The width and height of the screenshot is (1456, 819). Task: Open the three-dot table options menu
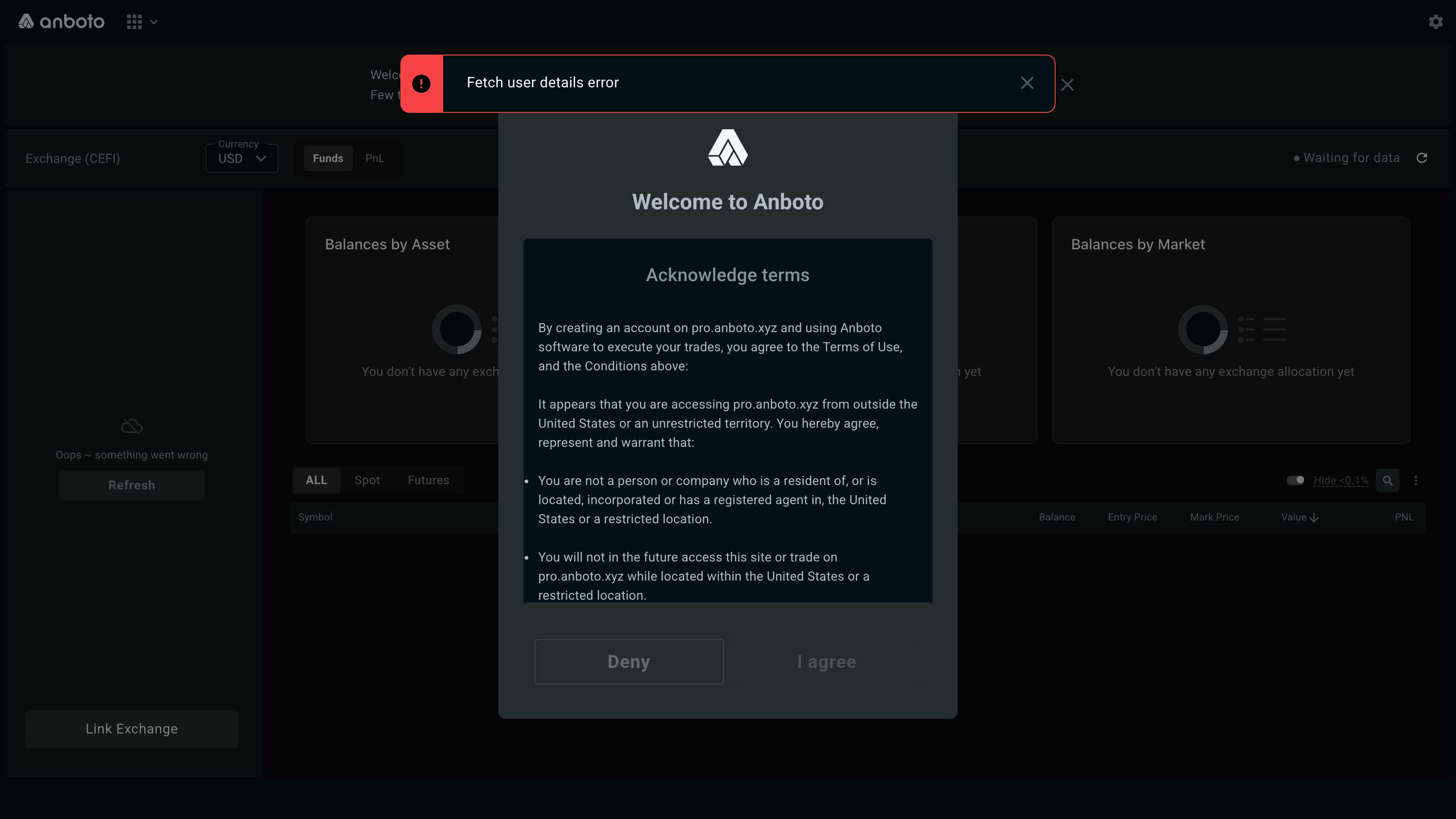pos(1416,480)
